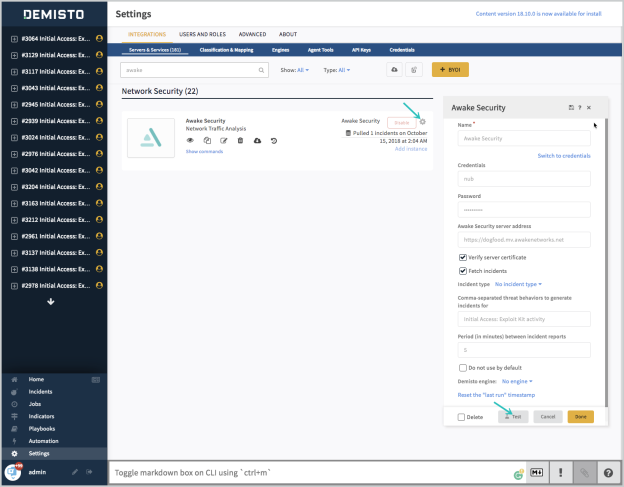Click the BYOI button
The image size is (624, 487).
coord(450,70)
